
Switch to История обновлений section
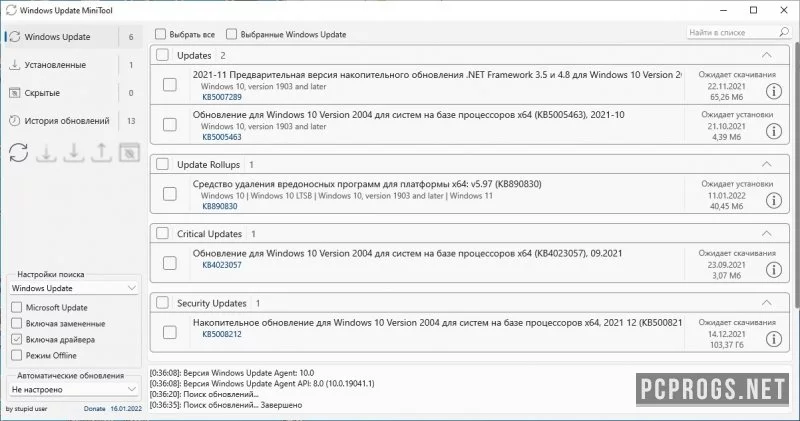(x=74, y=121)
